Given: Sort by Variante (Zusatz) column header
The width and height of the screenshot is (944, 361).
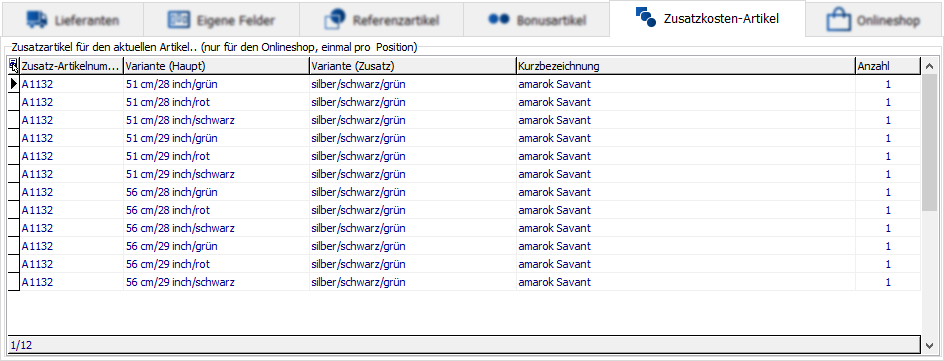Looking at the screenshot, I should pyautogui.click(x=412, y=66).
